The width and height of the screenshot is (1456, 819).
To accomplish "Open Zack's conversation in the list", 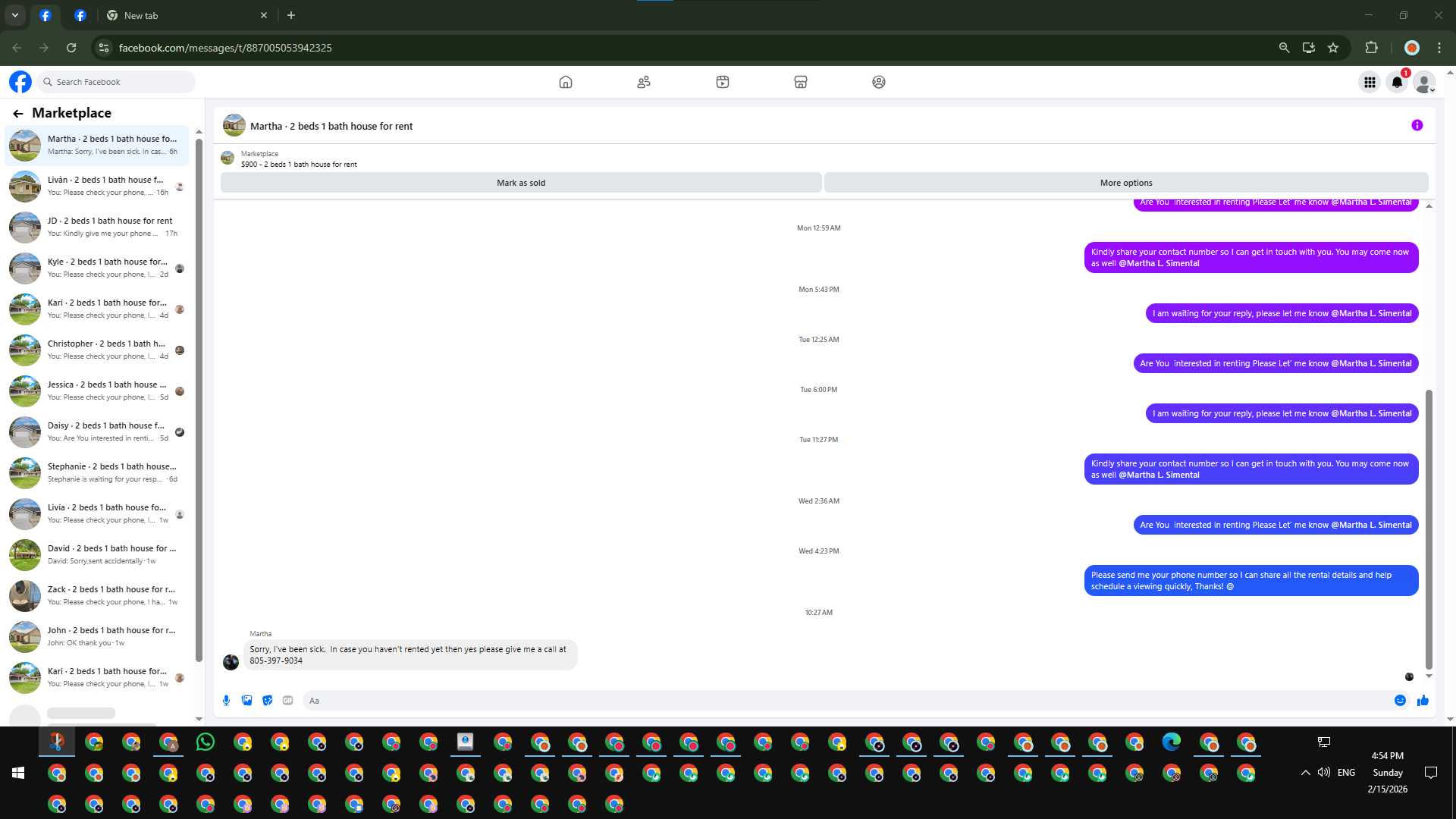I will 97,595.
